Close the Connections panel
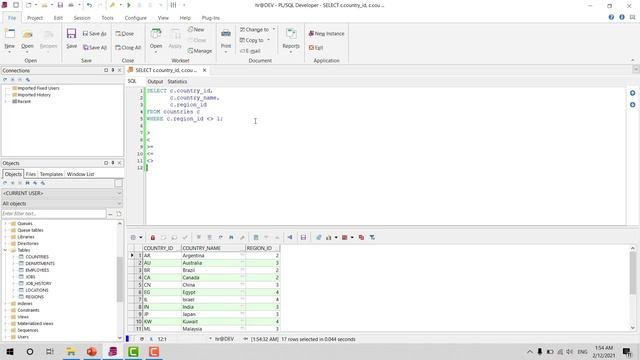 [120, 70]
